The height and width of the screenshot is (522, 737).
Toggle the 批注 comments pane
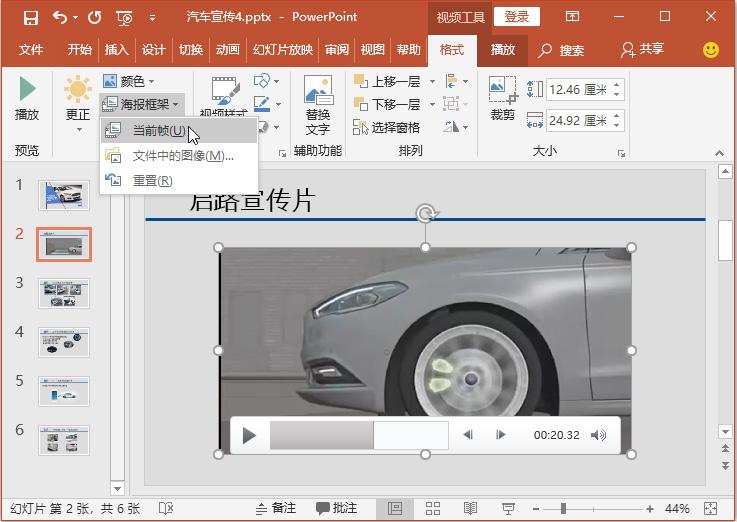coord(337,508)
